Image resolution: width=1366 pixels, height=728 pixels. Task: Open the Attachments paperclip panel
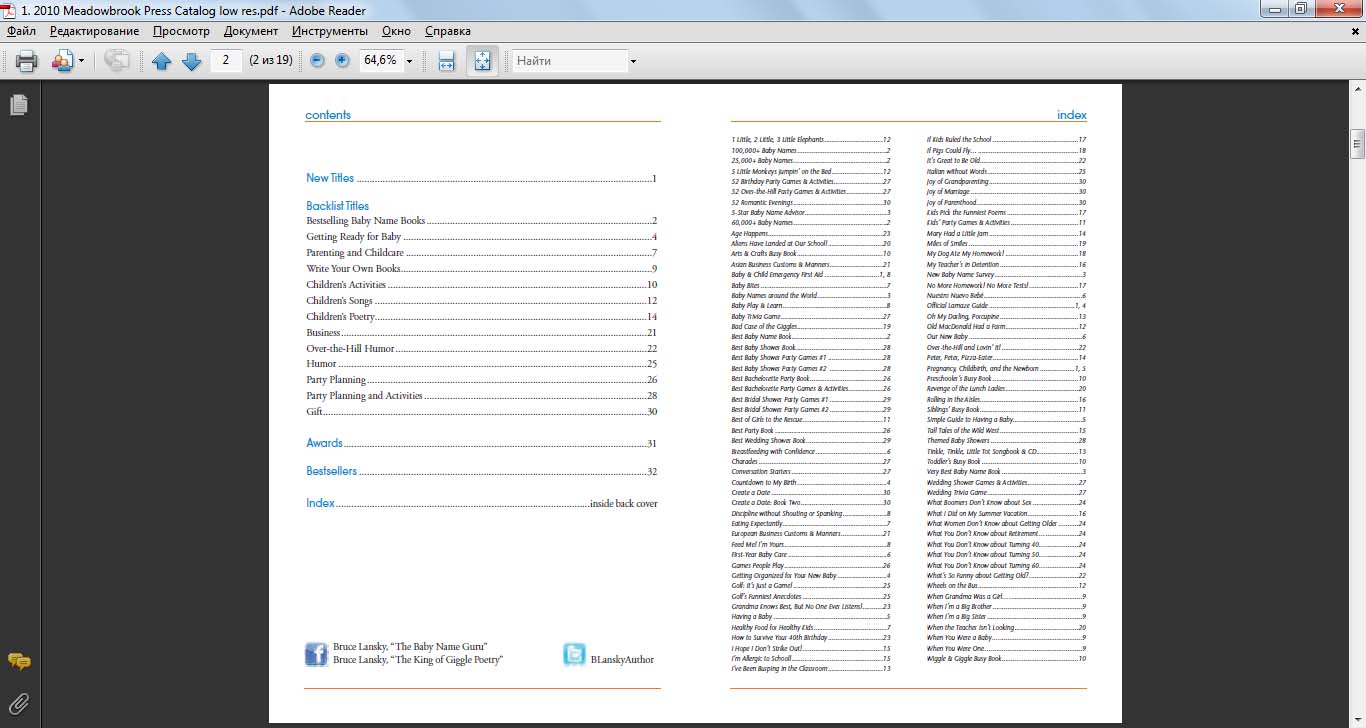tap(19, 702)
